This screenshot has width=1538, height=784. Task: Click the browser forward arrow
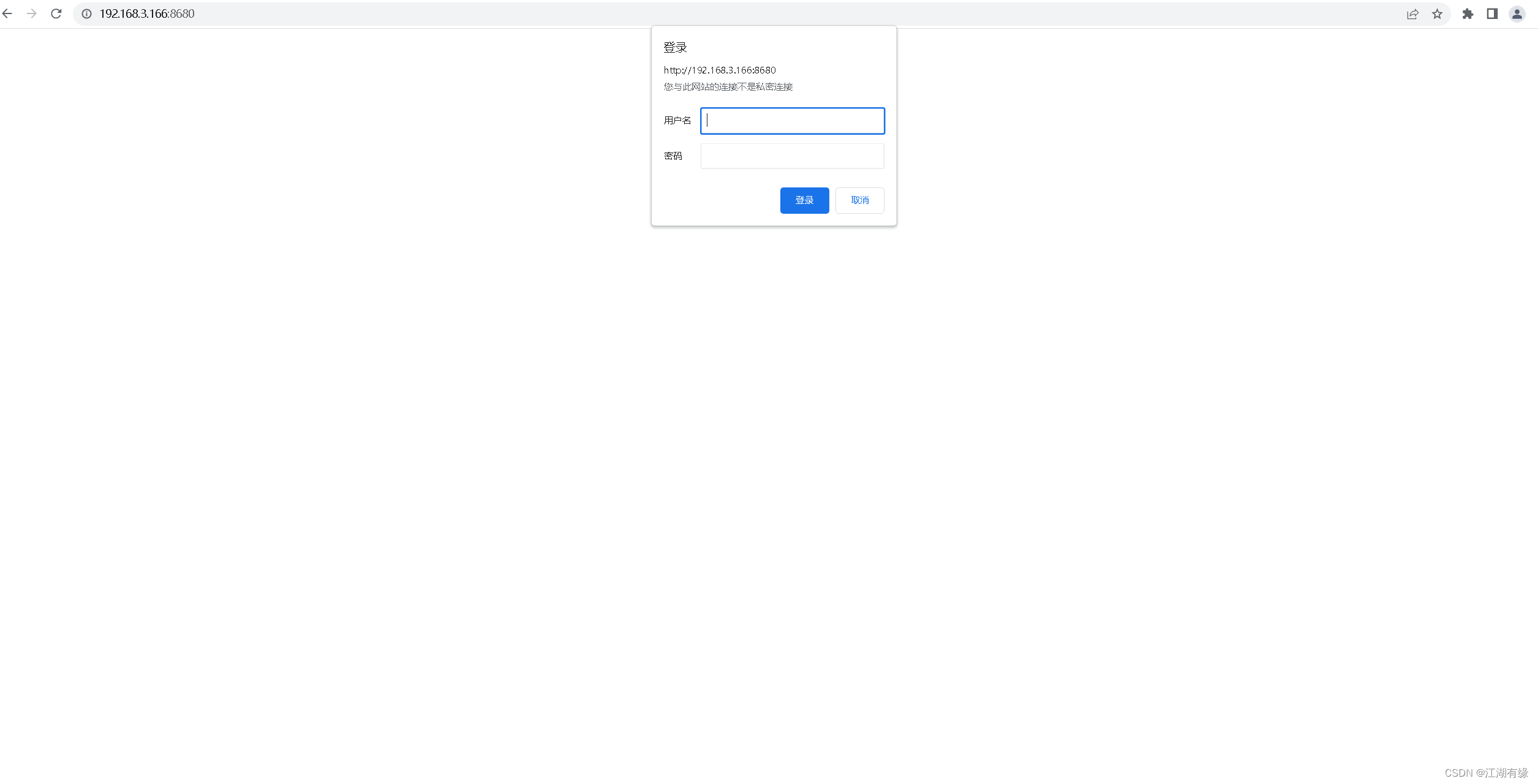click(x=32, y=13)
